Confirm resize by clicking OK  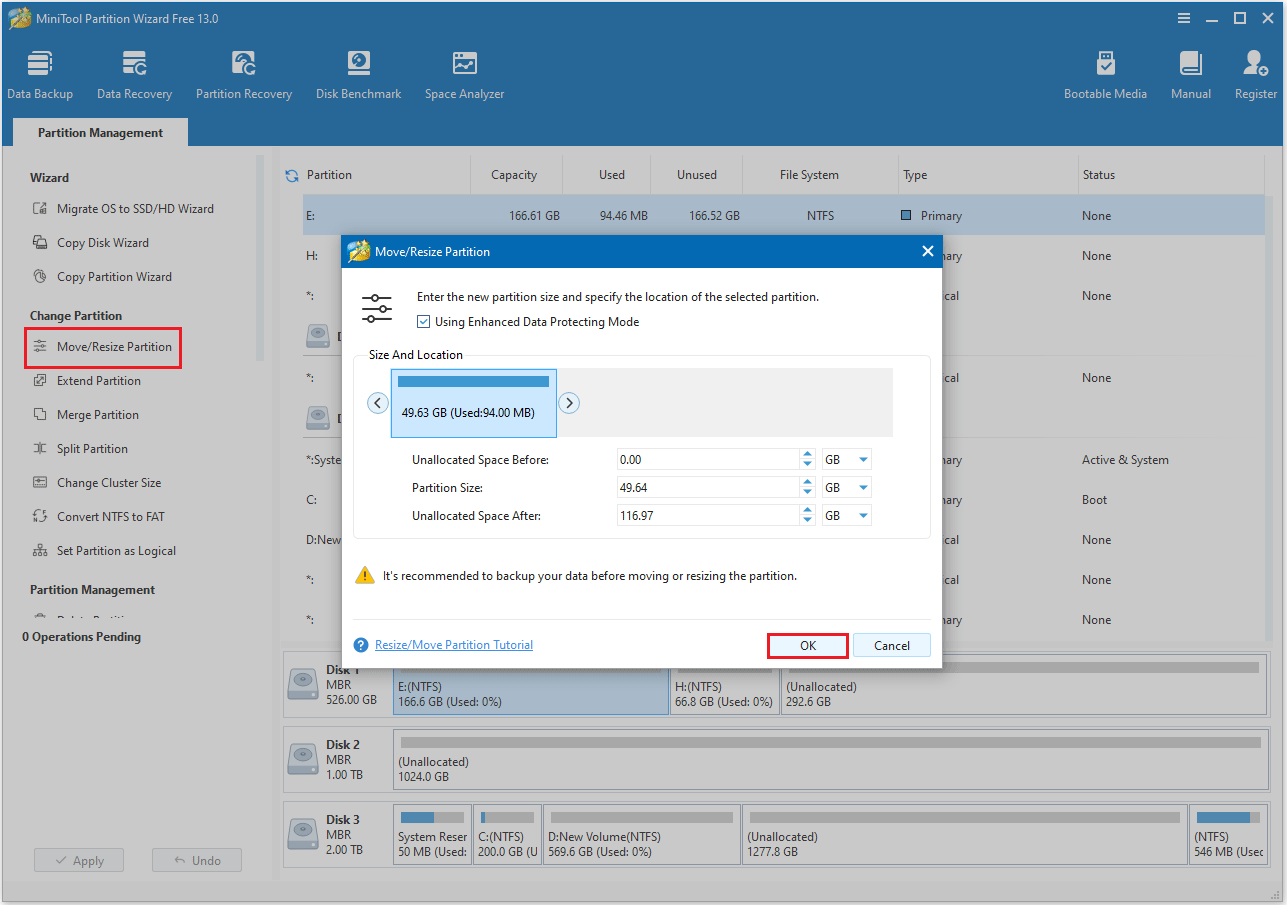point(807,645)
